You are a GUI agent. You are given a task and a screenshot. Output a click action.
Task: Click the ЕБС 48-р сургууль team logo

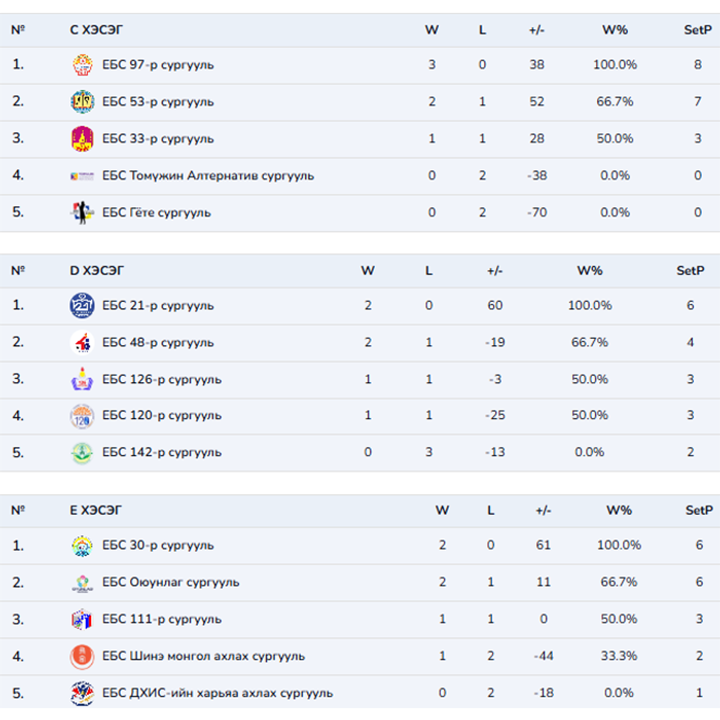(82, 343)
